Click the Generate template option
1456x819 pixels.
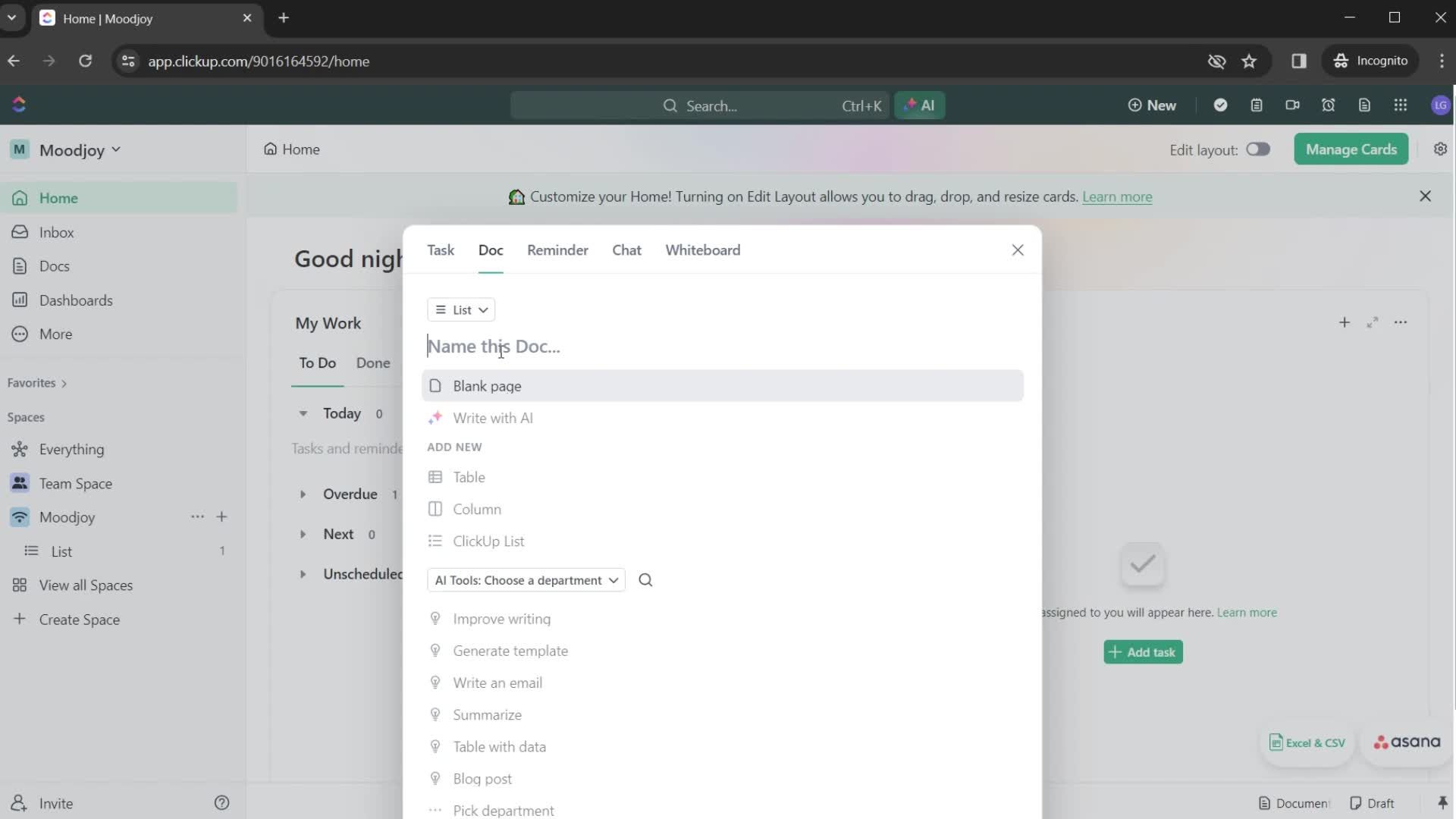click(x=510, y=650)
